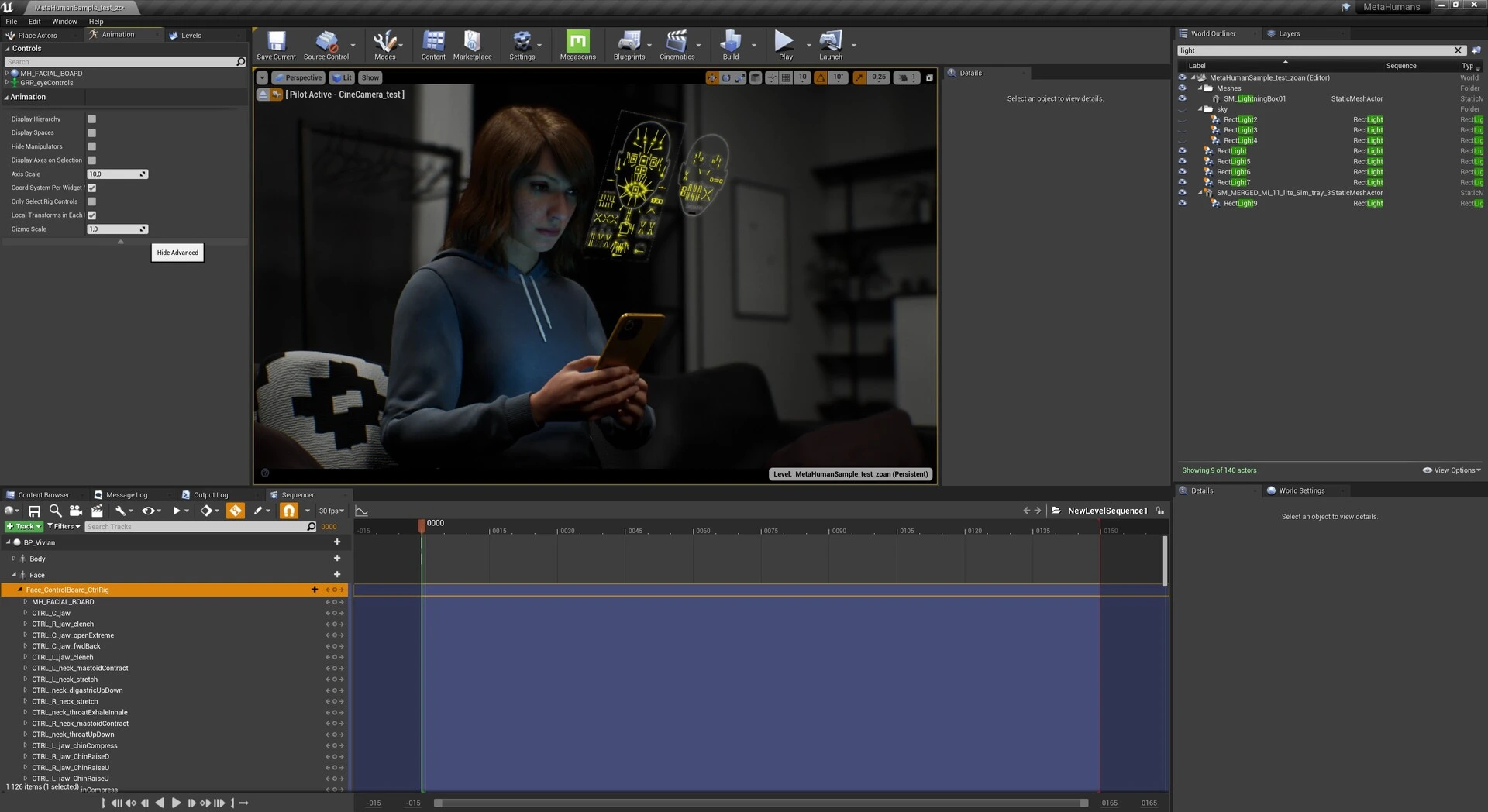Click the Save Current icon
Image resolution: width=1488 pixels, height=812 pixels.
276,42
